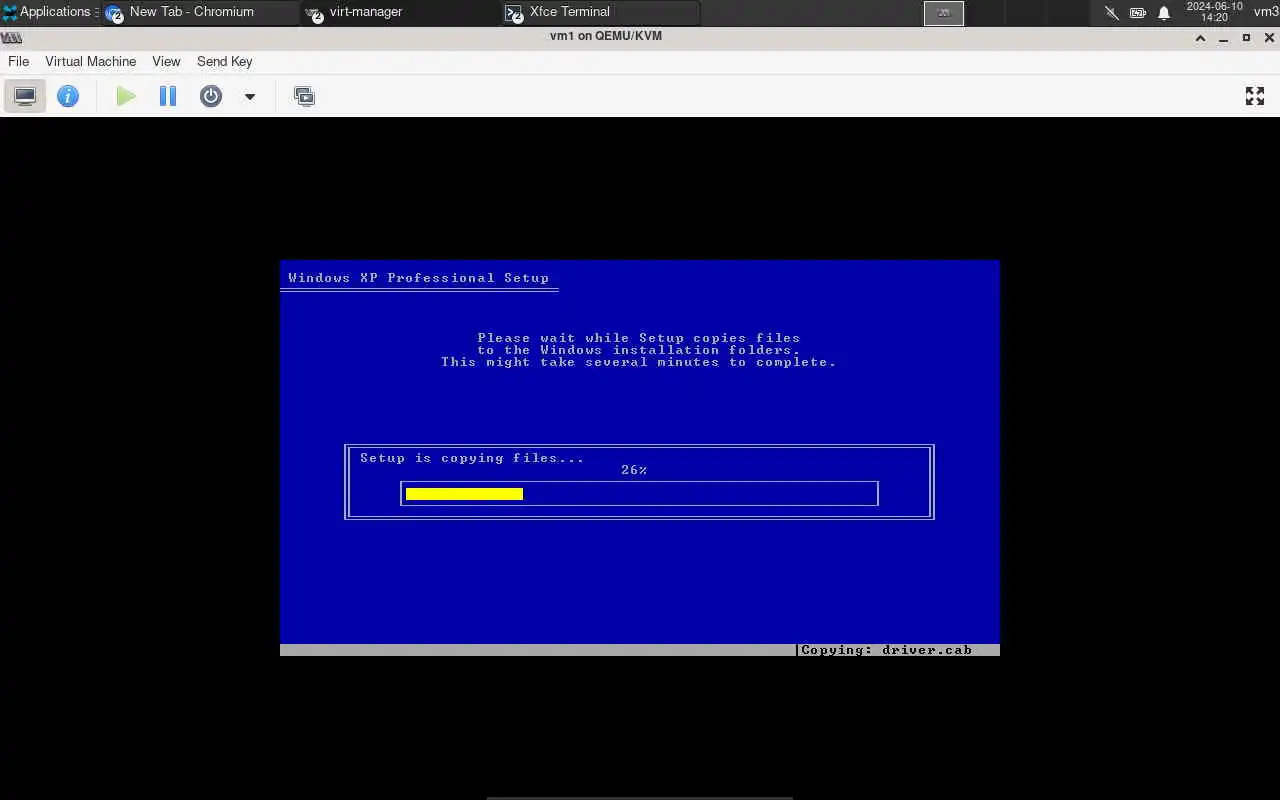Click the 'Windows XP Professional Setup' title
This screenshot has height=800, width=1280.
coord(418,278)
